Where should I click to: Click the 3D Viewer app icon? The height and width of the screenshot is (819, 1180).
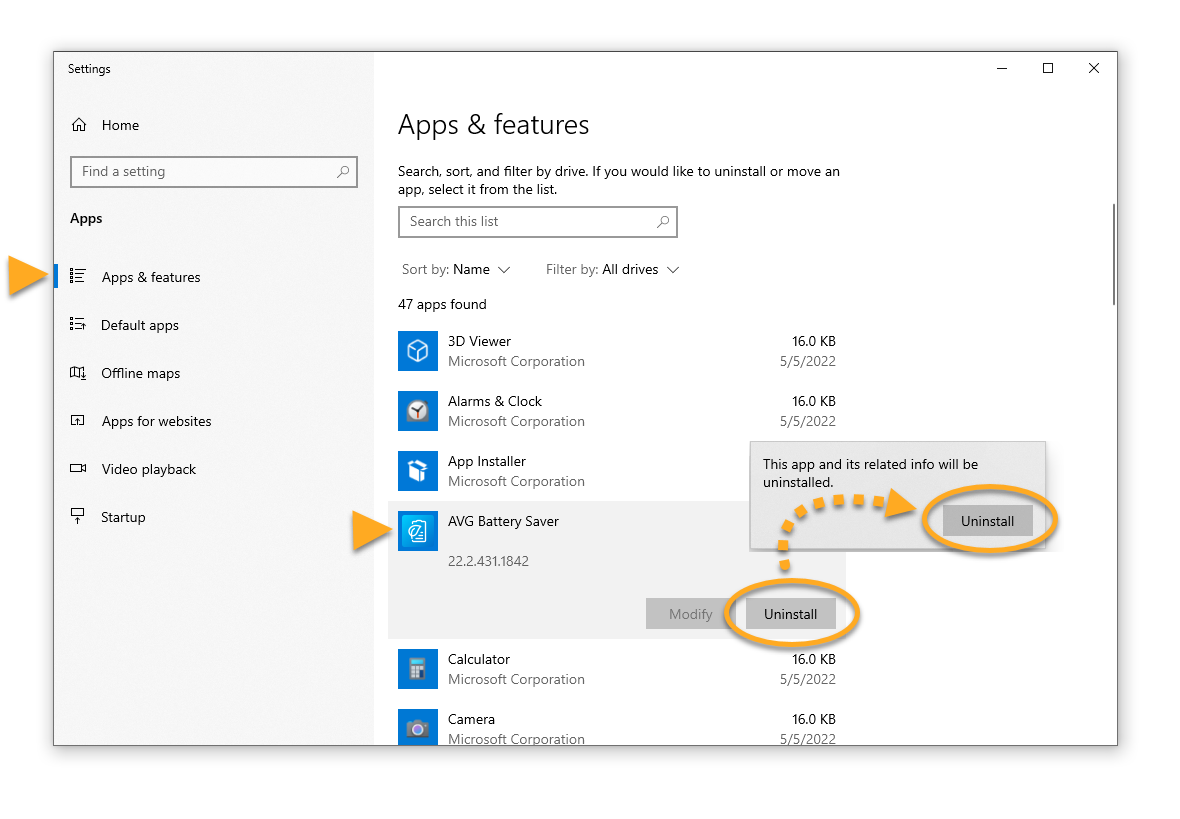point(418,351)
